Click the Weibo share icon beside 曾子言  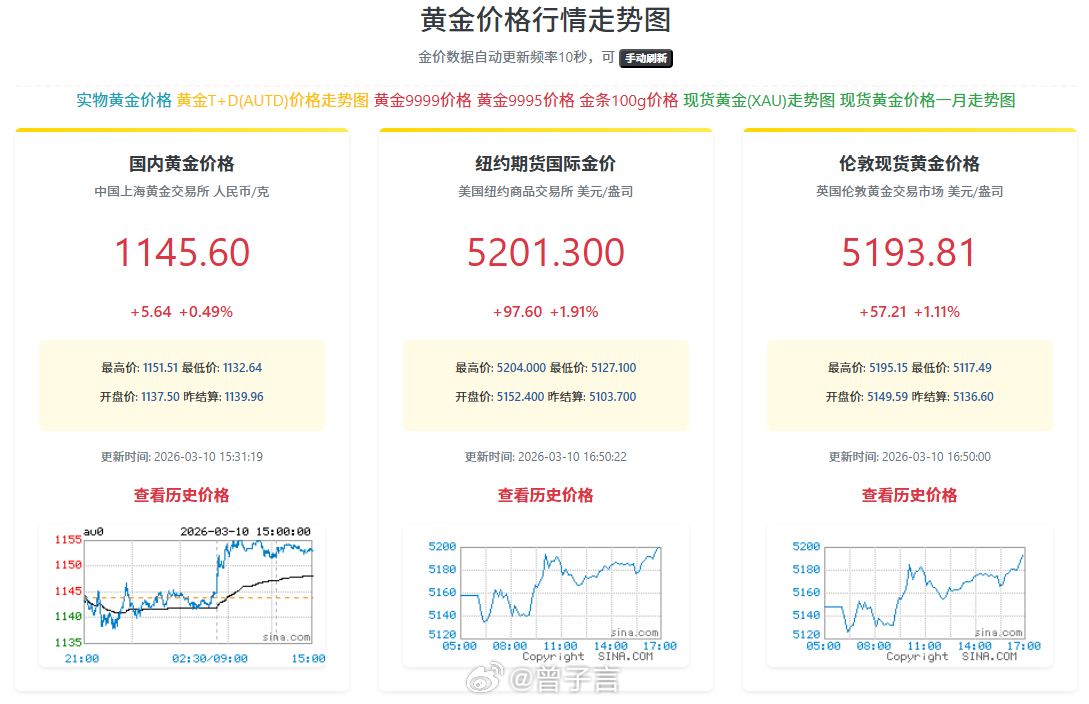click(x=486, y=679)
